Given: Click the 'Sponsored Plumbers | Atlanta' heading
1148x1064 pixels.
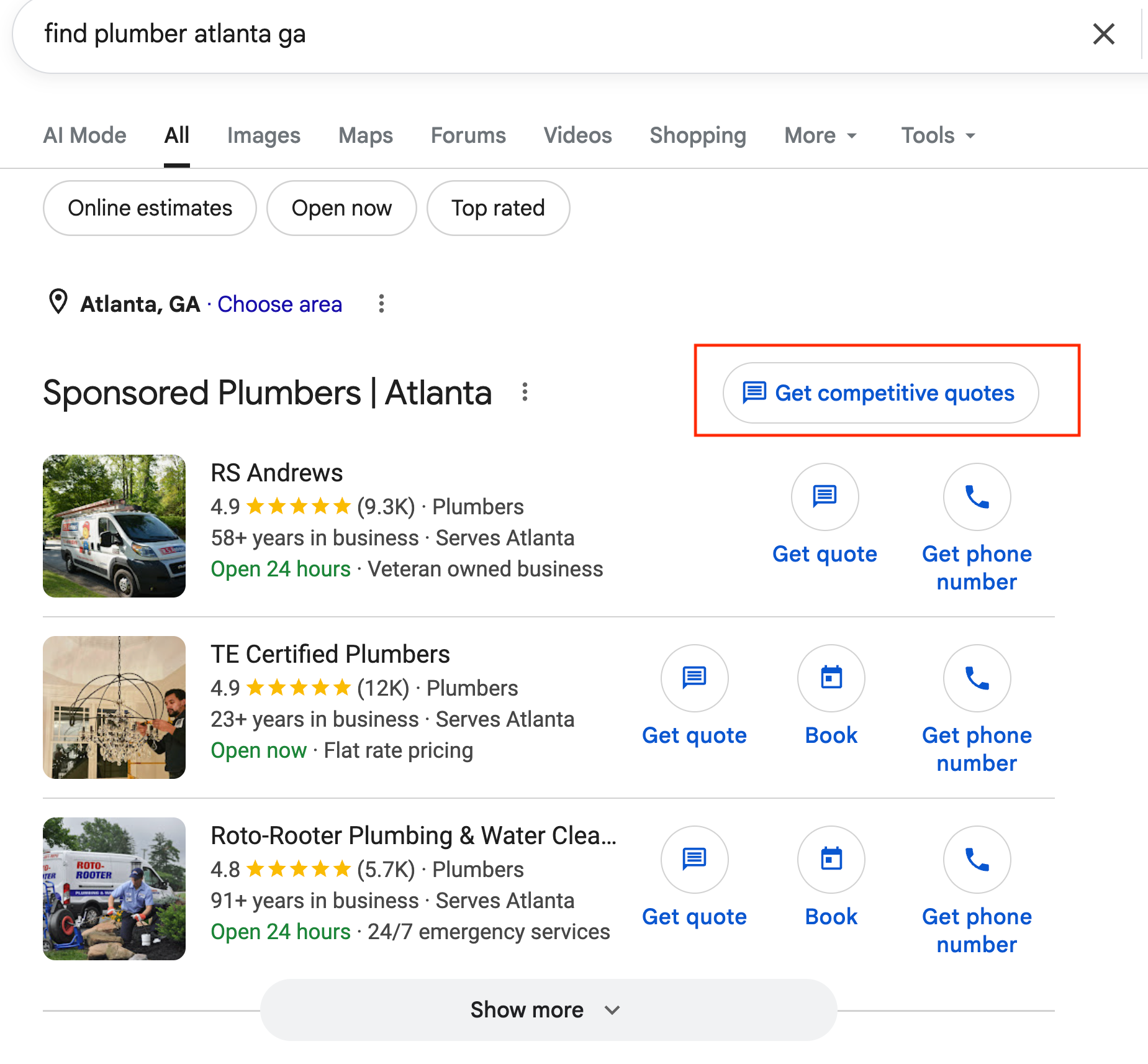Looking at the screenshot, I should tap(268, 393).
